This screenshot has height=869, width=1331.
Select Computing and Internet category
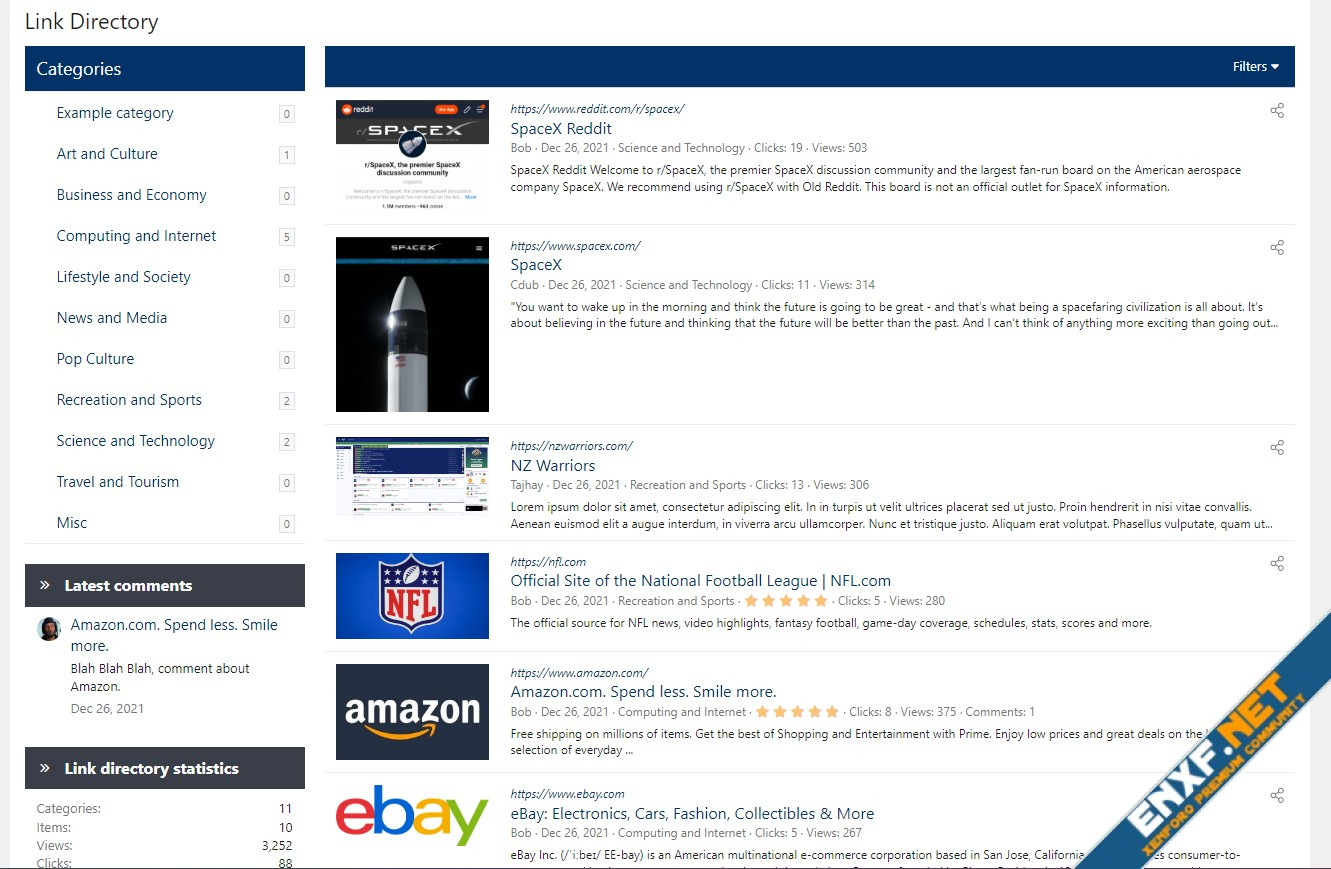coord(136,236)
